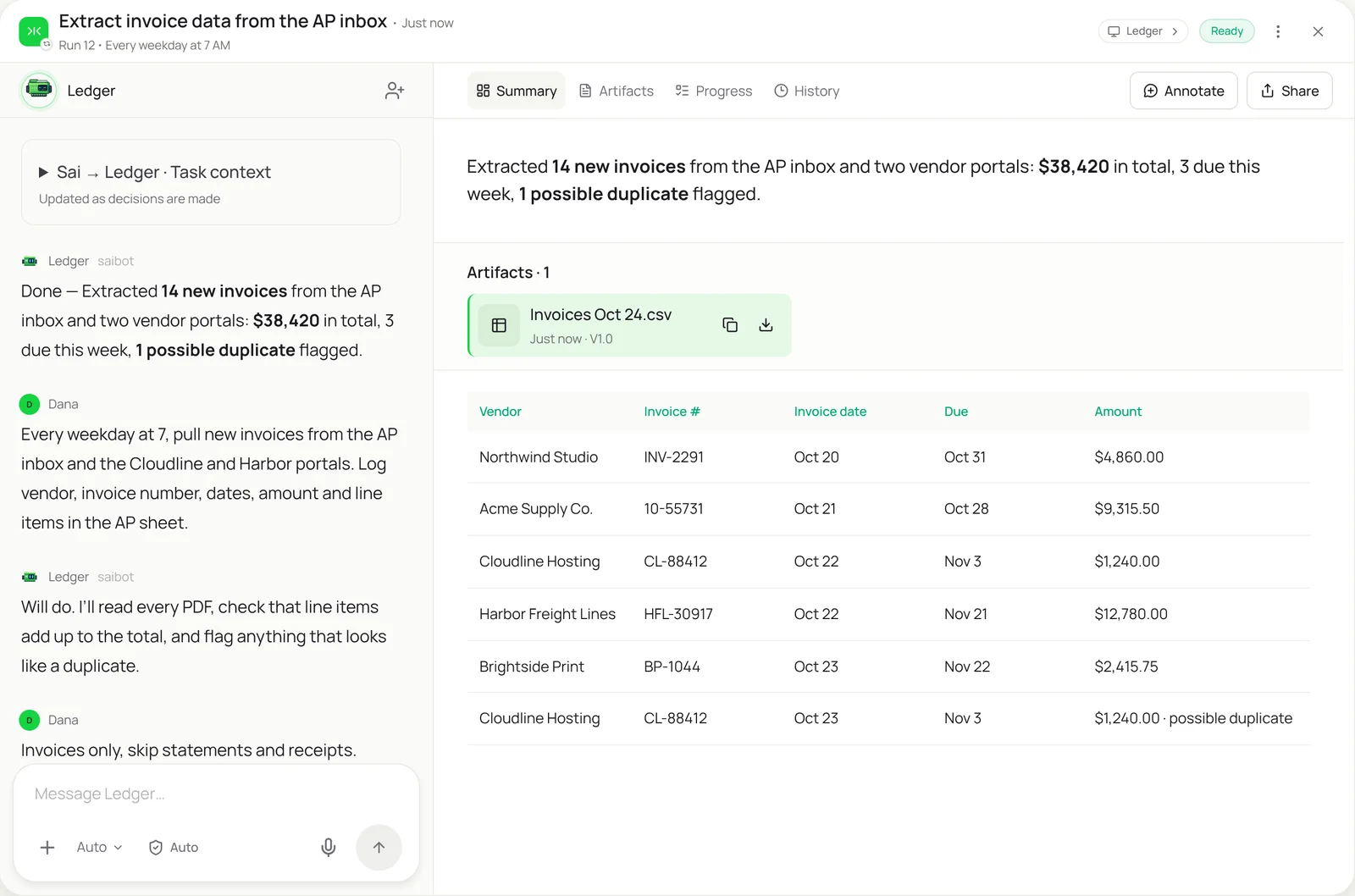
Task: Click the Invoice date column header
Action: pos(830,412)
